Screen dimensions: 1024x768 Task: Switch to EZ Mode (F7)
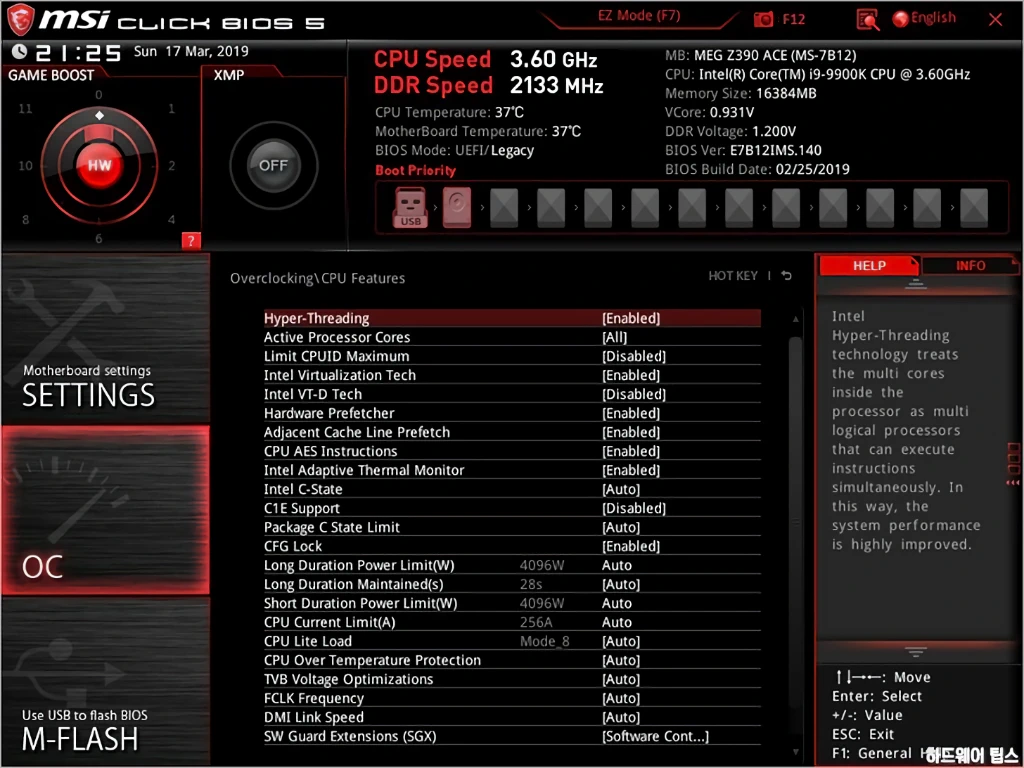click(639, 16)
